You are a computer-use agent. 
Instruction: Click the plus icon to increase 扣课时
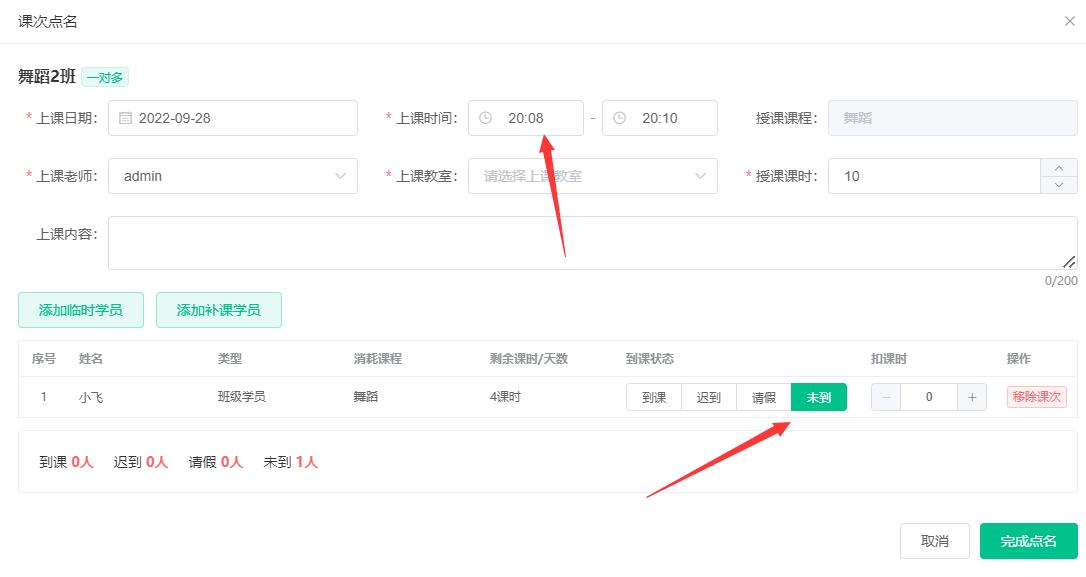click(971, 396)
